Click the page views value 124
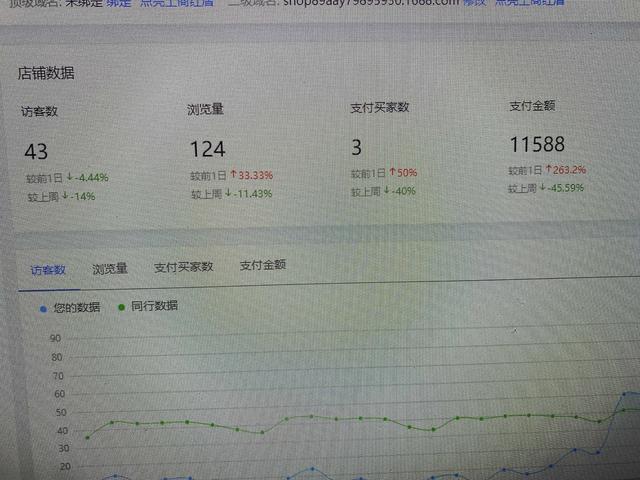Image resolution: width=640 pixels, height=480 pixels. (x=208, y=149)
